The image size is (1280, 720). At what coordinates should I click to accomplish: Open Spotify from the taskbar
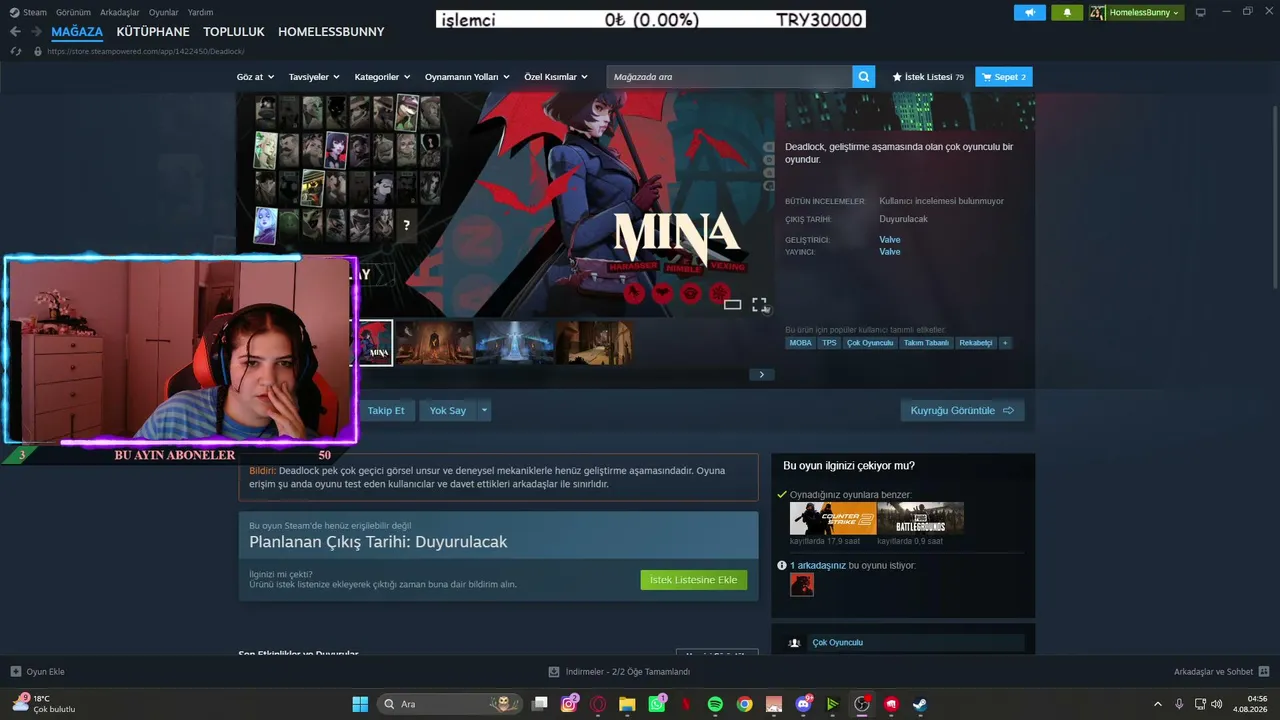[715, 704]
